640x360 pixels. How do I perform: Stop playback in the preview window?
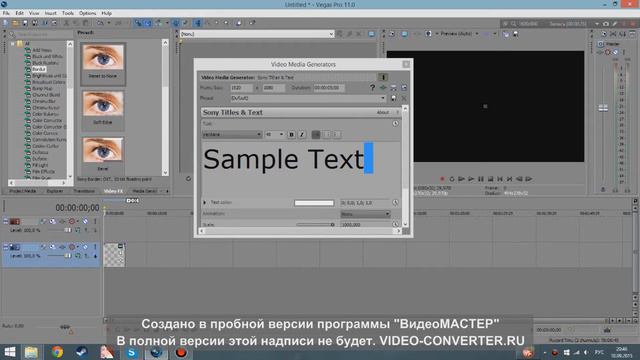point(491,179)
